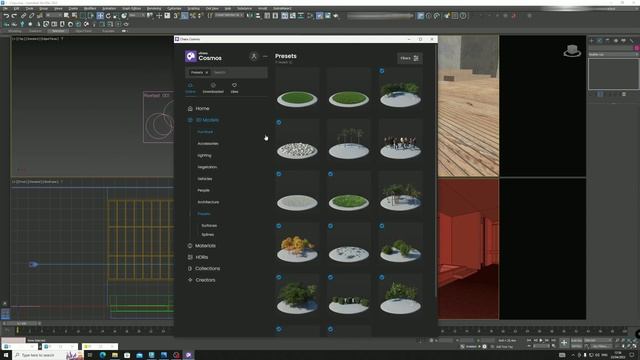Screen dimensions: 640x360
Task: Open the Create tab in command panel
Action: pyautogui.click(x=591, y=40)
